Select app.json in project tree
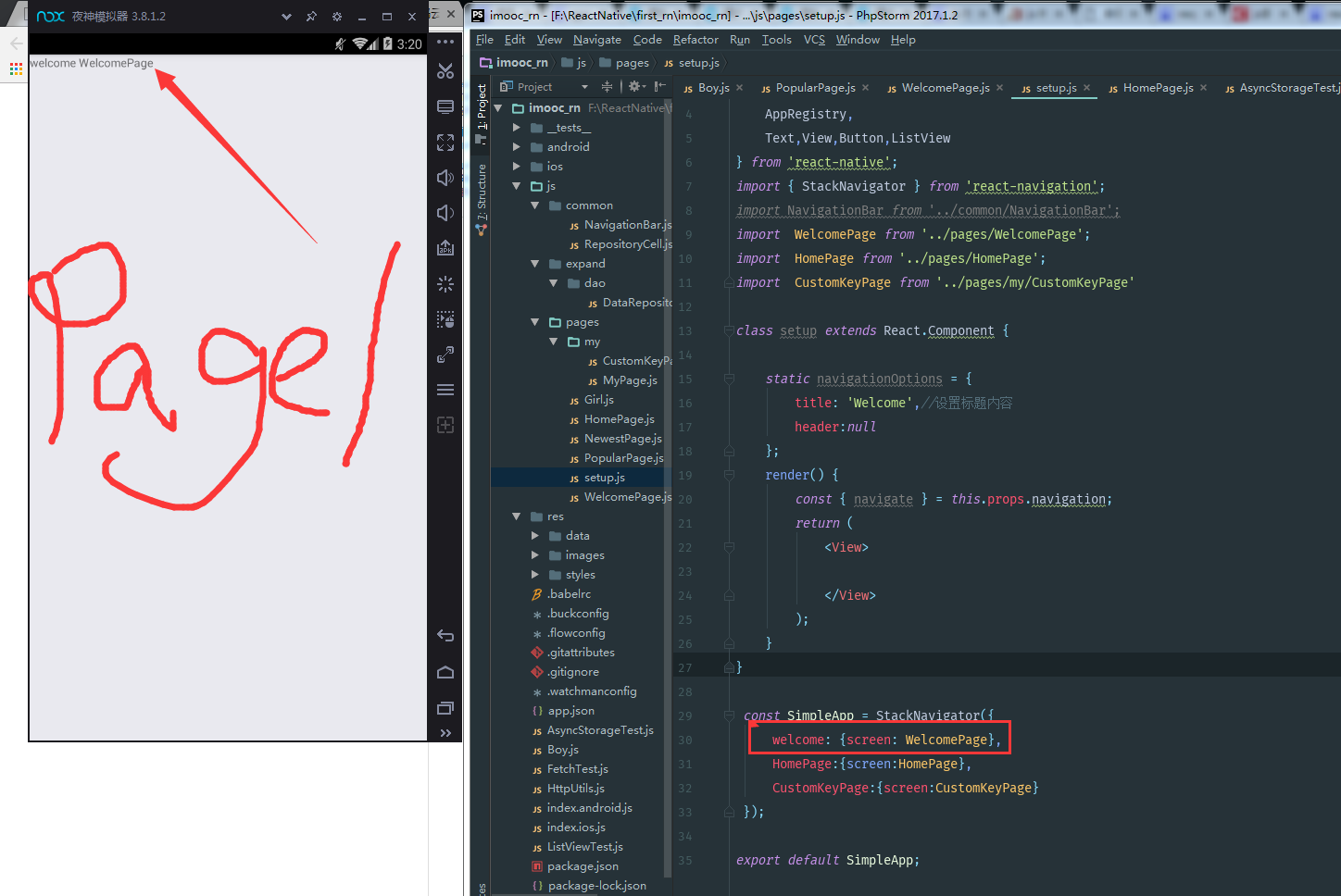The width and height of the screenshot is (1341, 896). coord(563,711)
